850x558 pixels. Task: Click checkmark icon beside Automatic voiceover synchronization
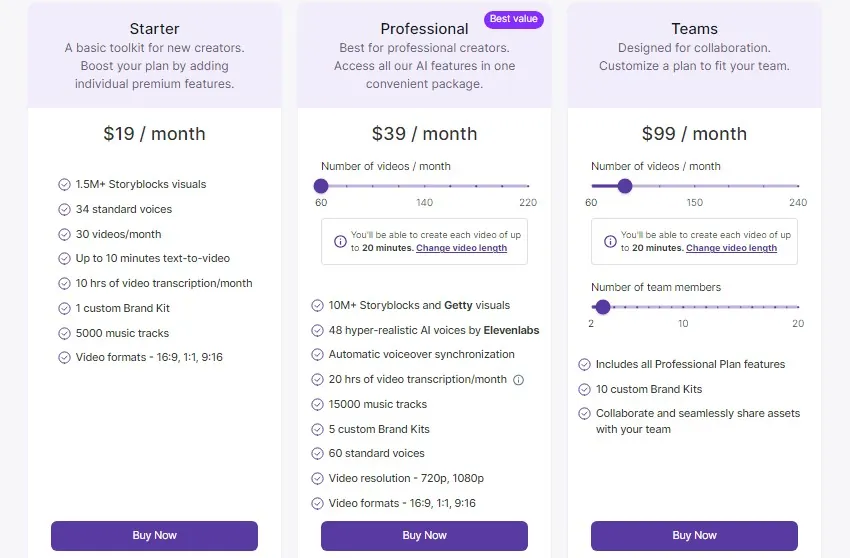coord(318,355)
